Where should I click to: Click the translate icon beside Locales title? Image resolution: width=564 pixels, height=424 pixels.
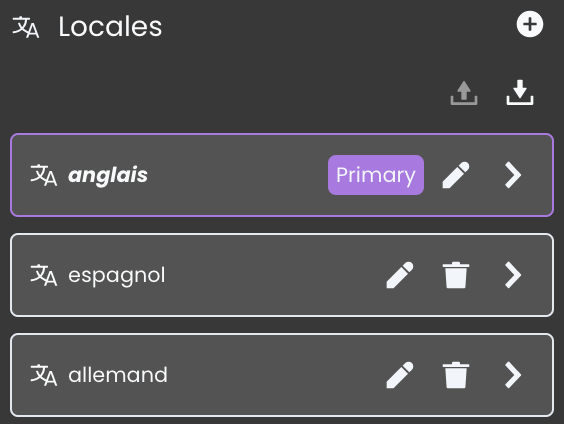[x=26, y=27]
